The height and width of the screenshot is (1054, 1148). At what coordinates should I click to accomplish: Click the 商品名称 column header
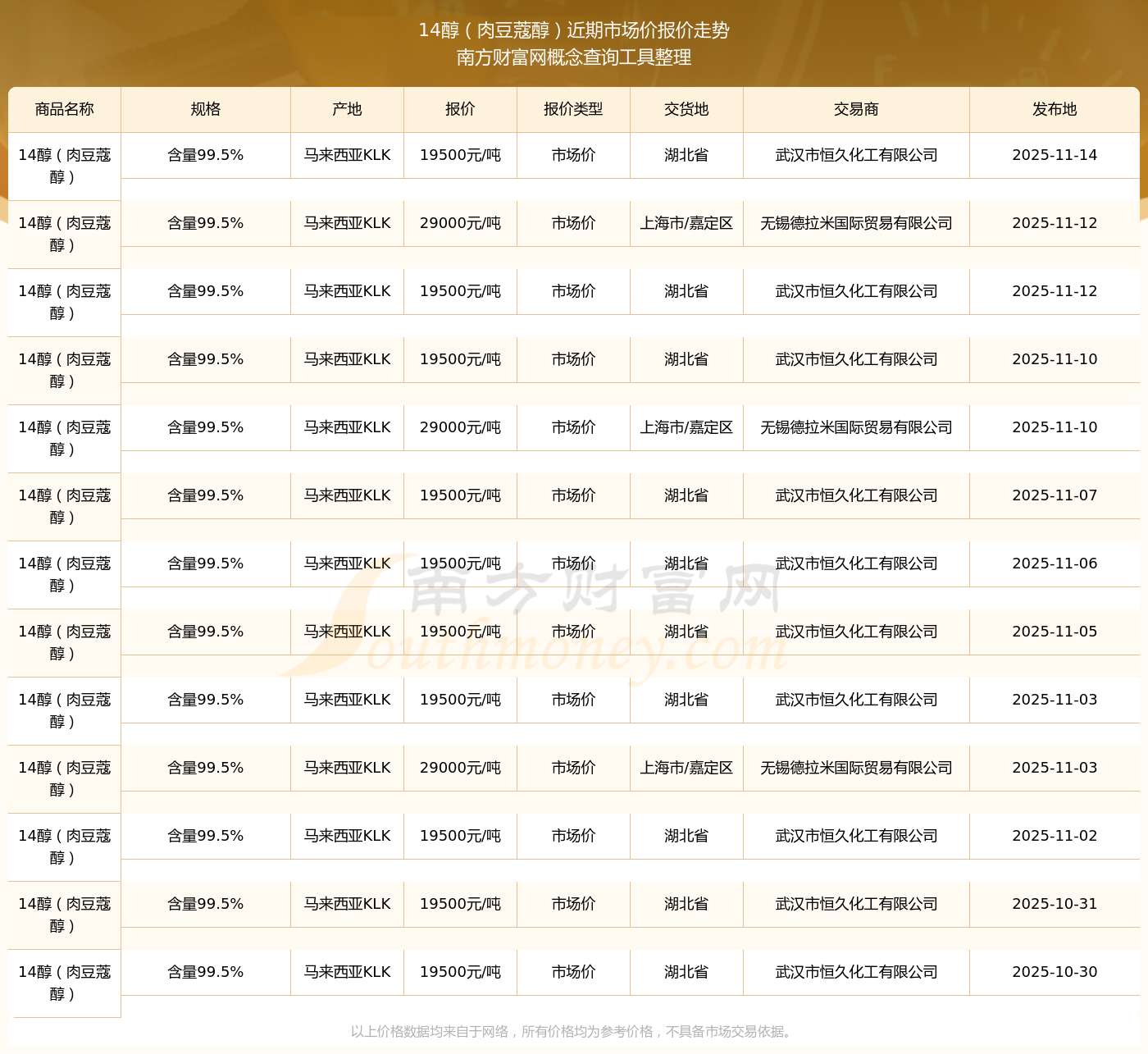point(65,109)
